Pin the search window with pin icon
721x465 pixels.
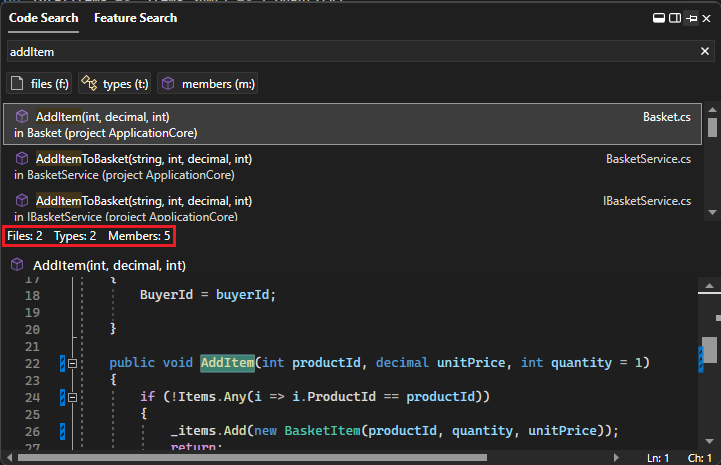[x=691, y=19]
